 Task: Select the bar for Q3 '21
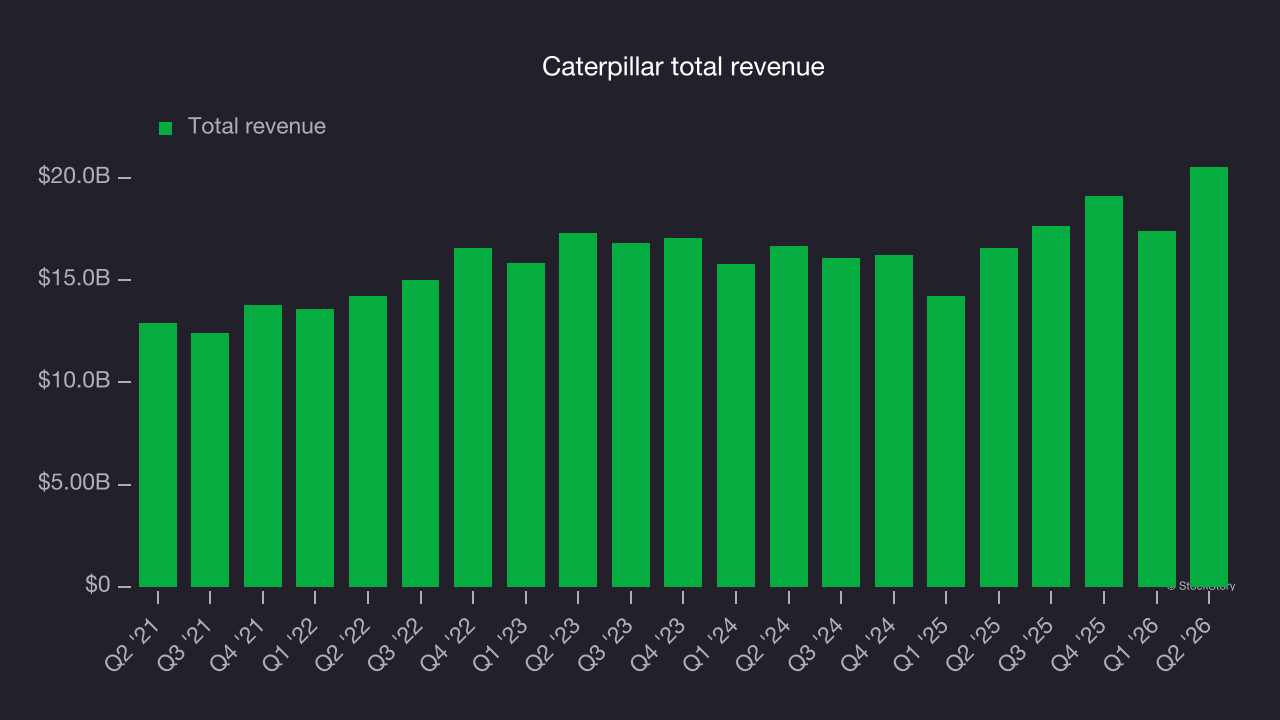tap(210, 460)
